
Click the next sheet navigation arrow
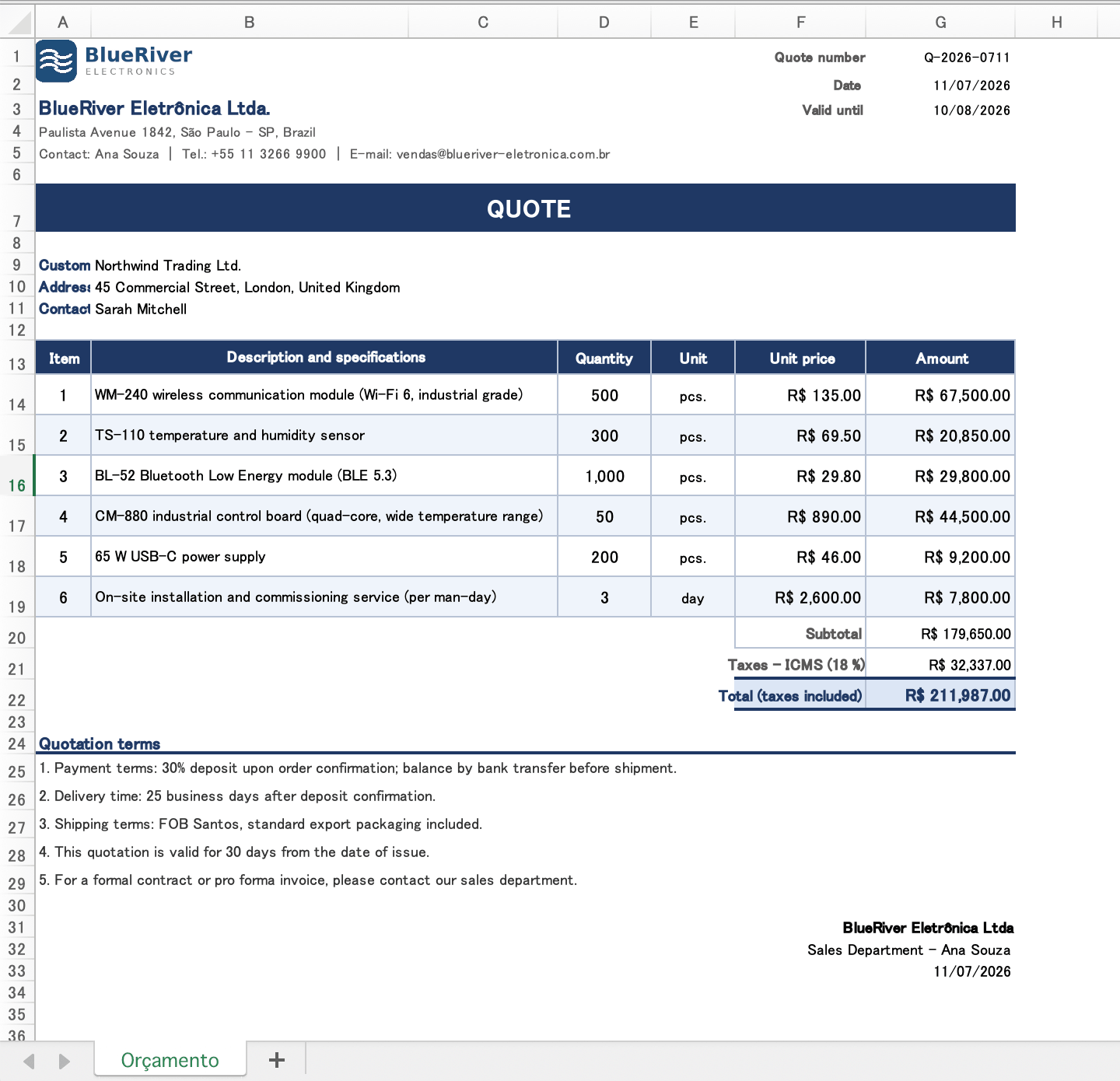point(64,1061)
